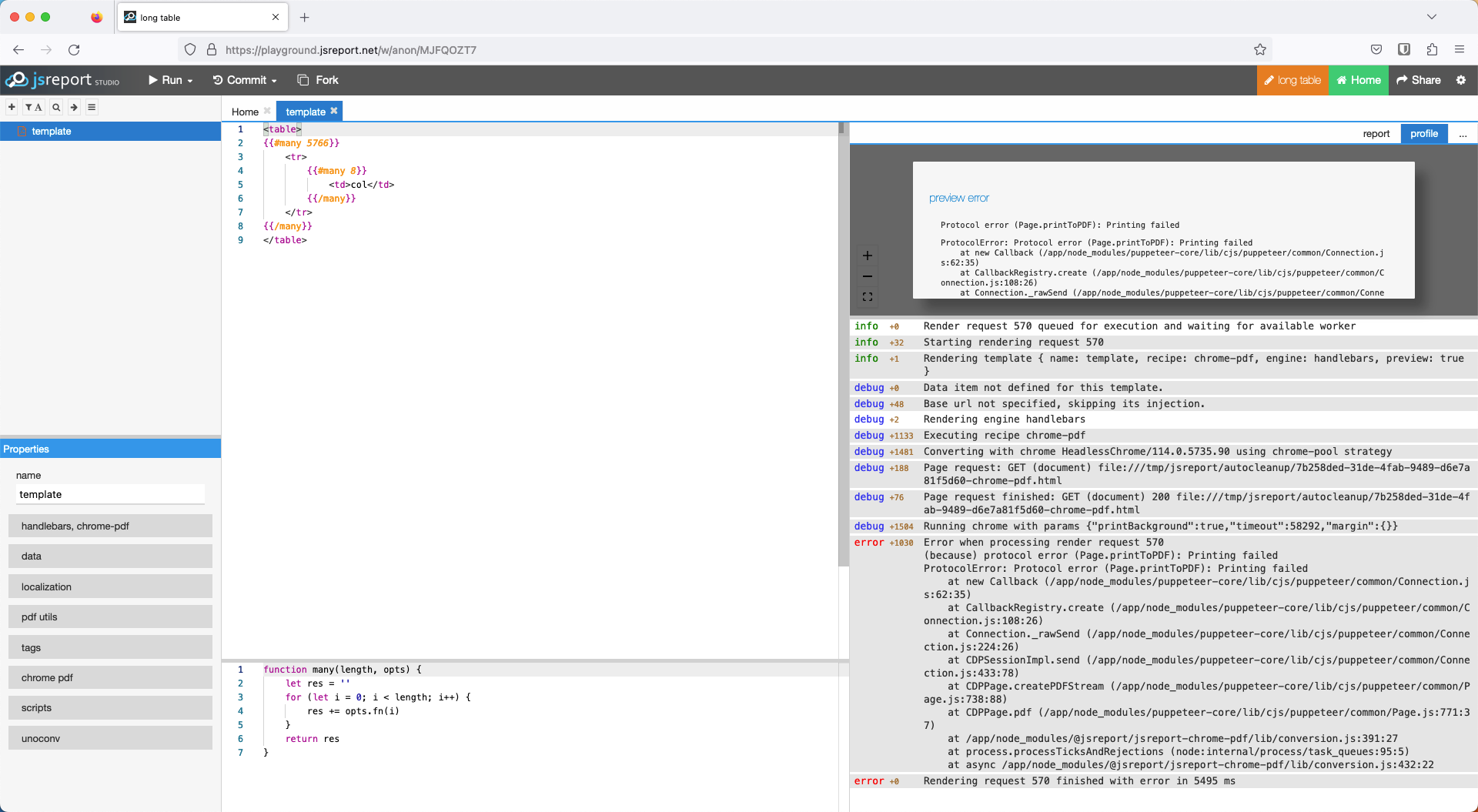Switch to the Home editor tab
1478x812 pixels.
click(x=245, y=112)
